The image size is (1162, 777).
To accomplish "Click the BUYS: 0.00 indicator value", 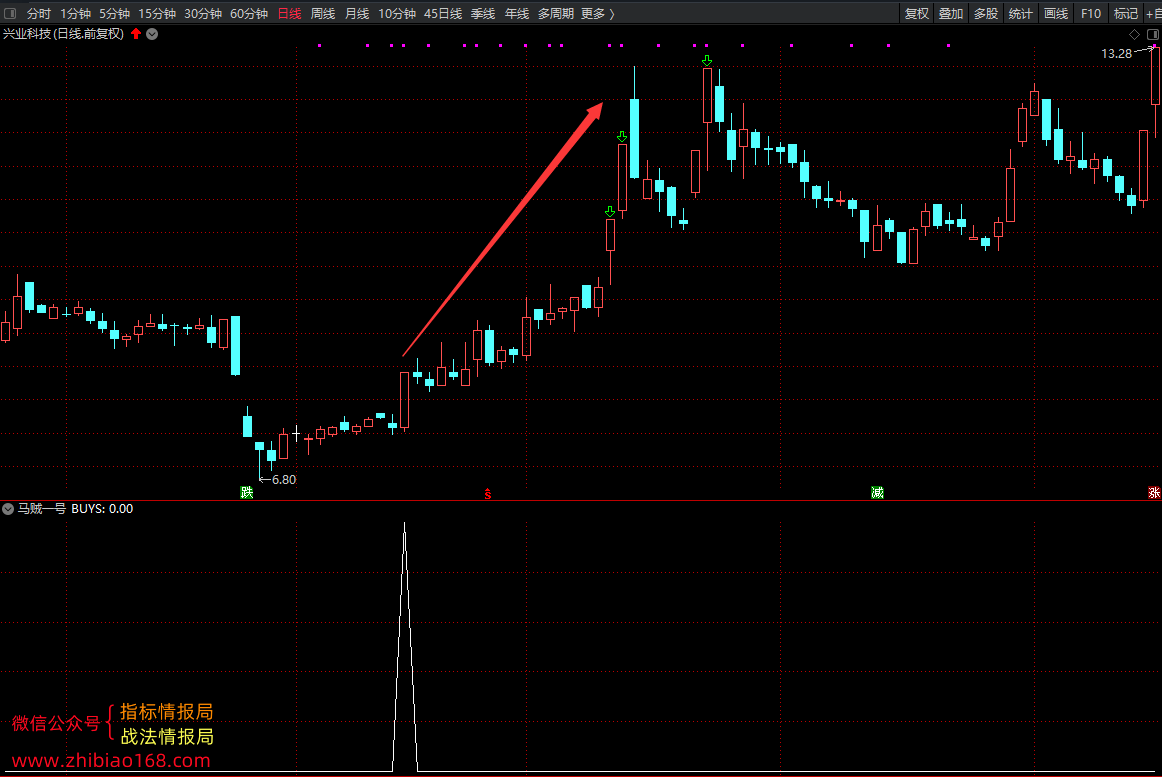I will tap(102, 509).
